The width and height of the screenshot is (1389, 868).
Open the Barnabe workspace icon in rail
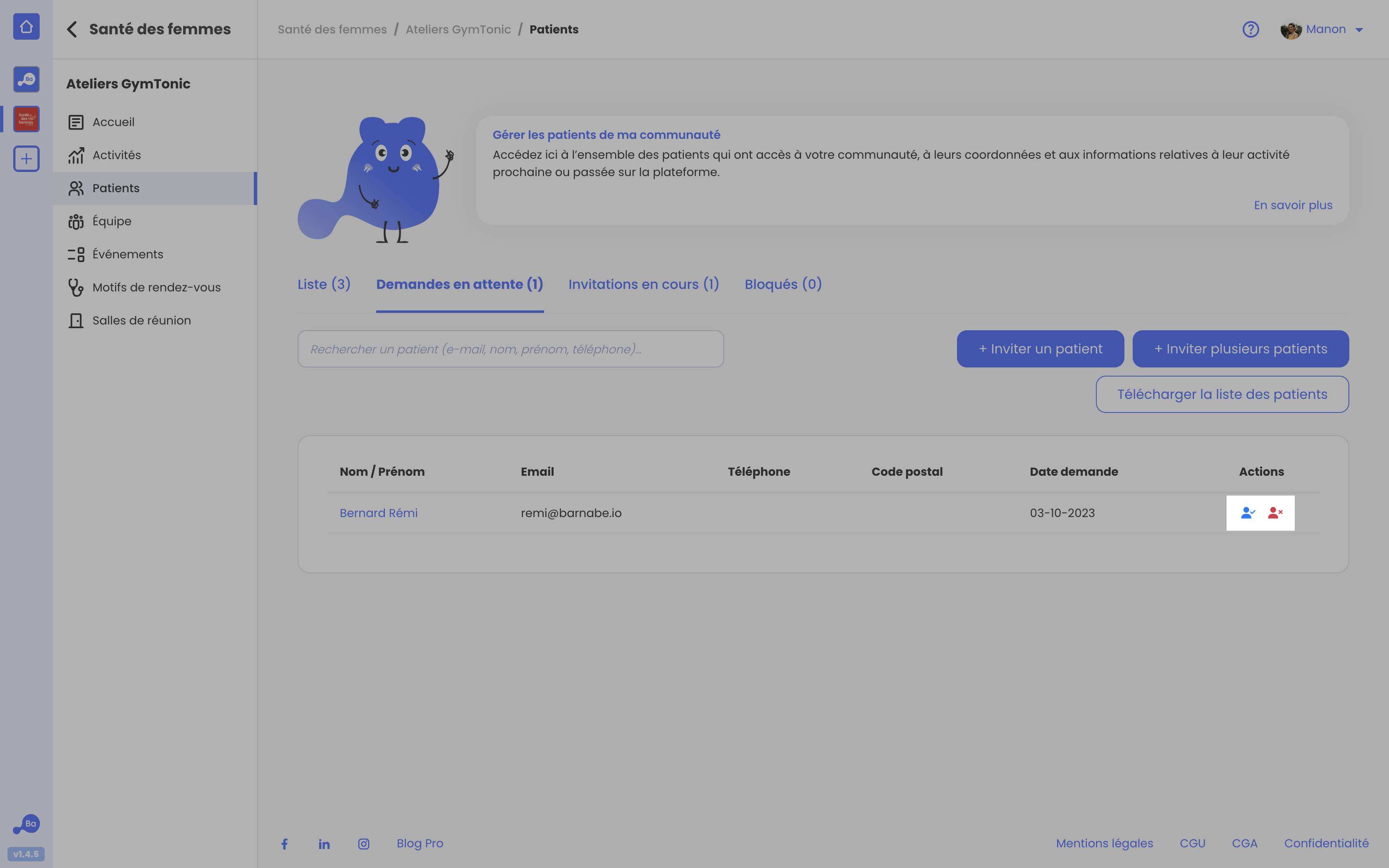26,79
